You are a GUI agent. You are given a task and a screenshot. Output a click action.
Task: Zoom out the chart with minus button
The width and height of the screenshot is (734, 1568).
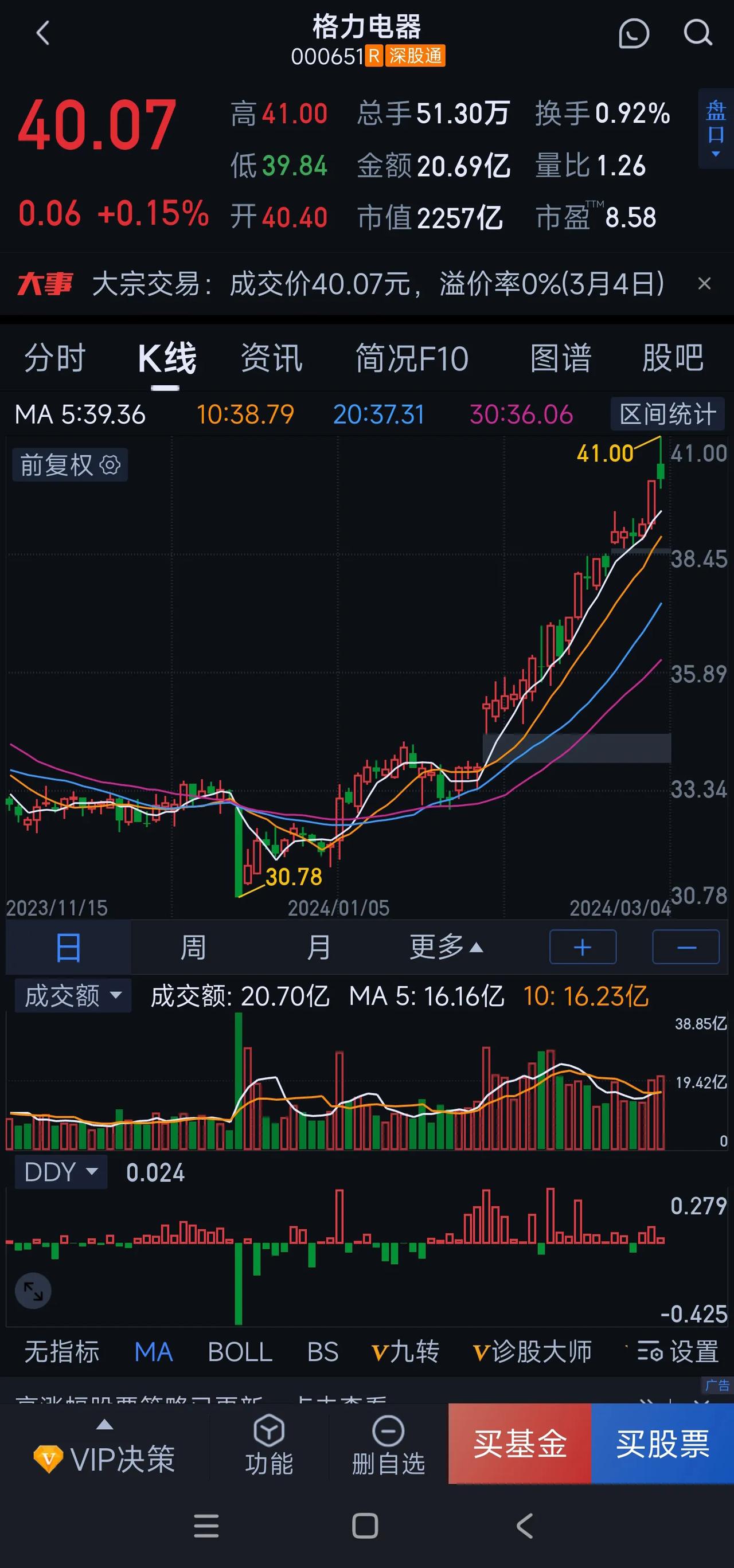point(686,947)
